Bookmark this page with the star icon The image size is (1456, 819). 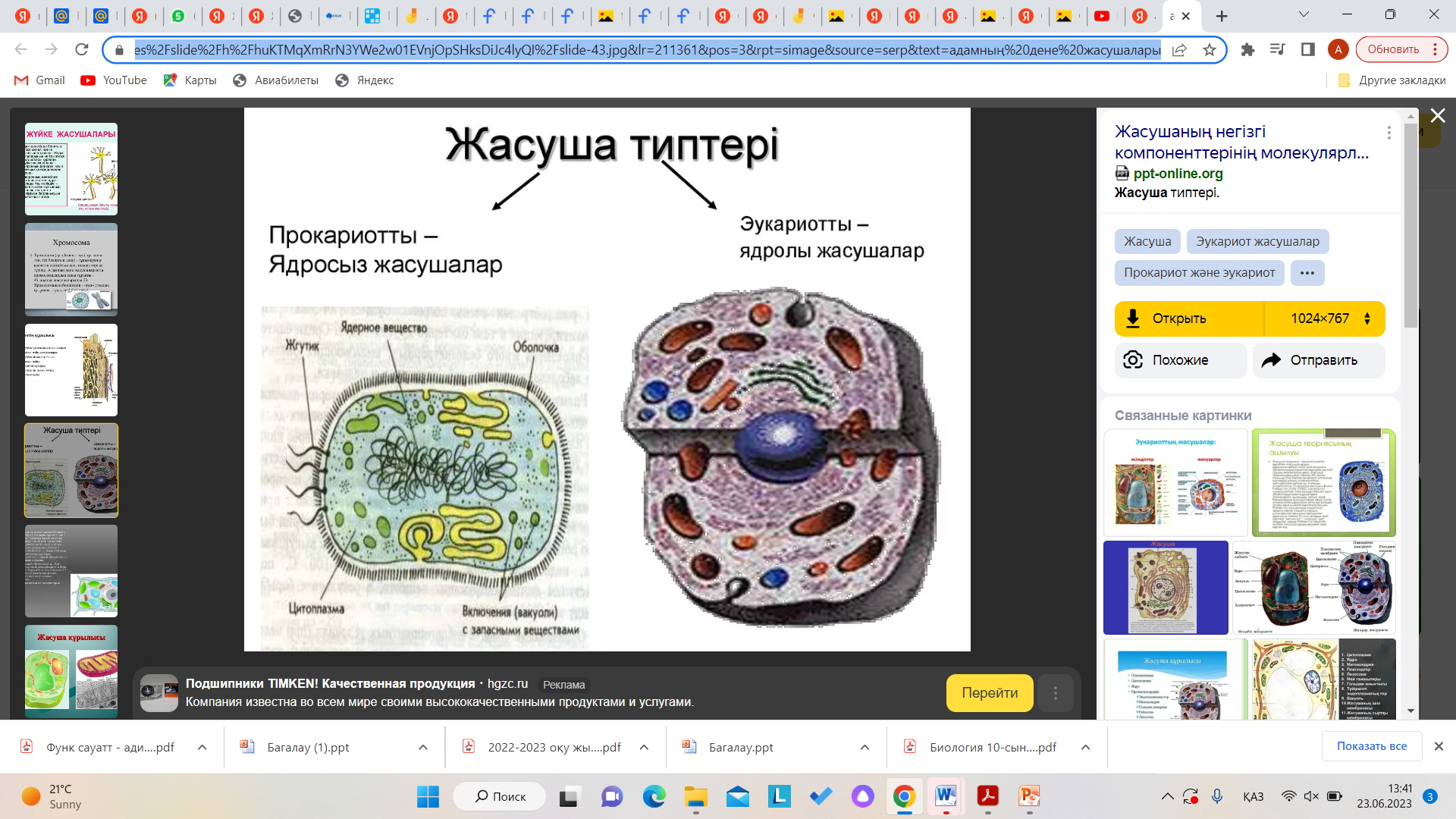coord(1210,50)
